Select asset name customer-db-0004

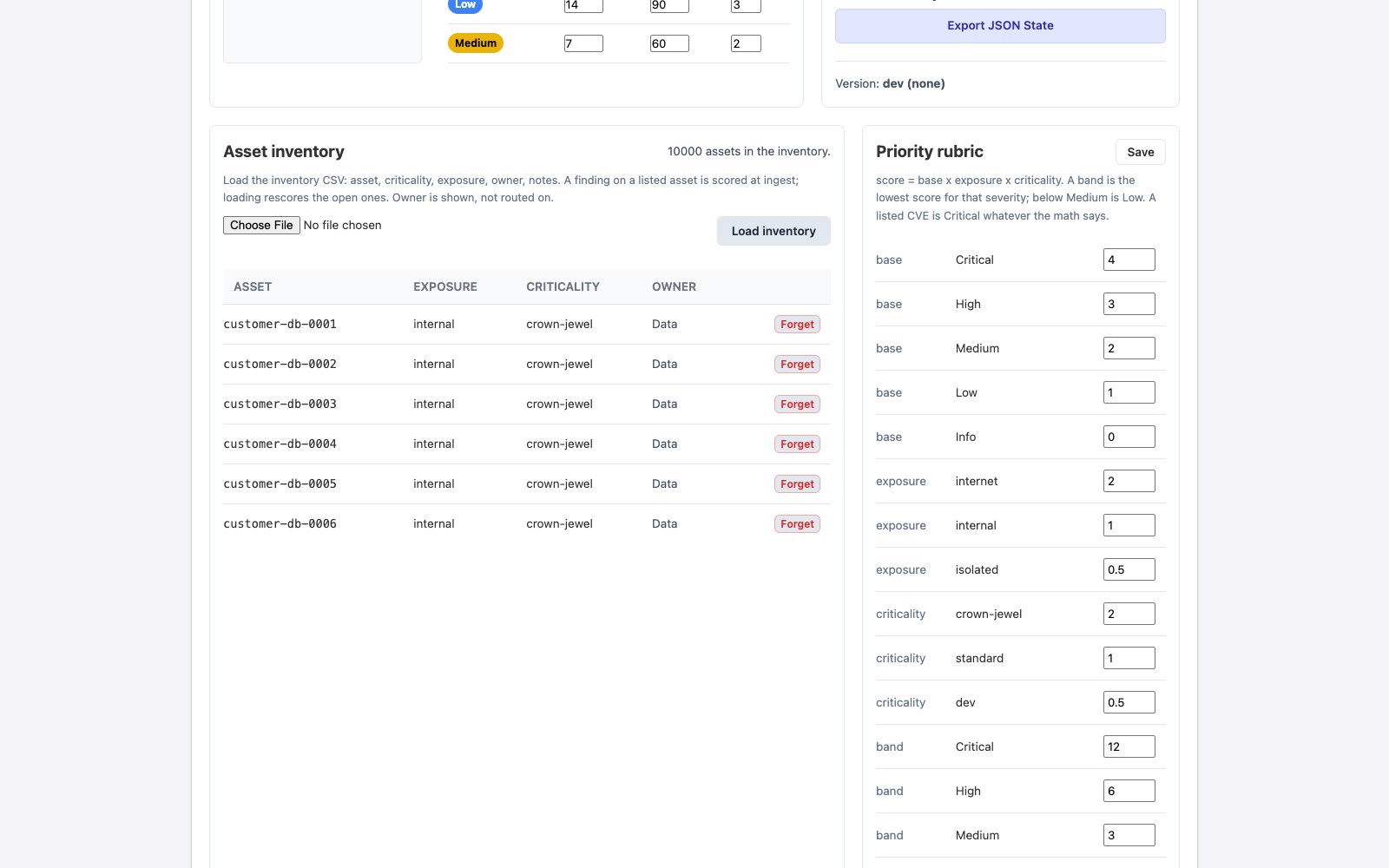pos(280,444)
